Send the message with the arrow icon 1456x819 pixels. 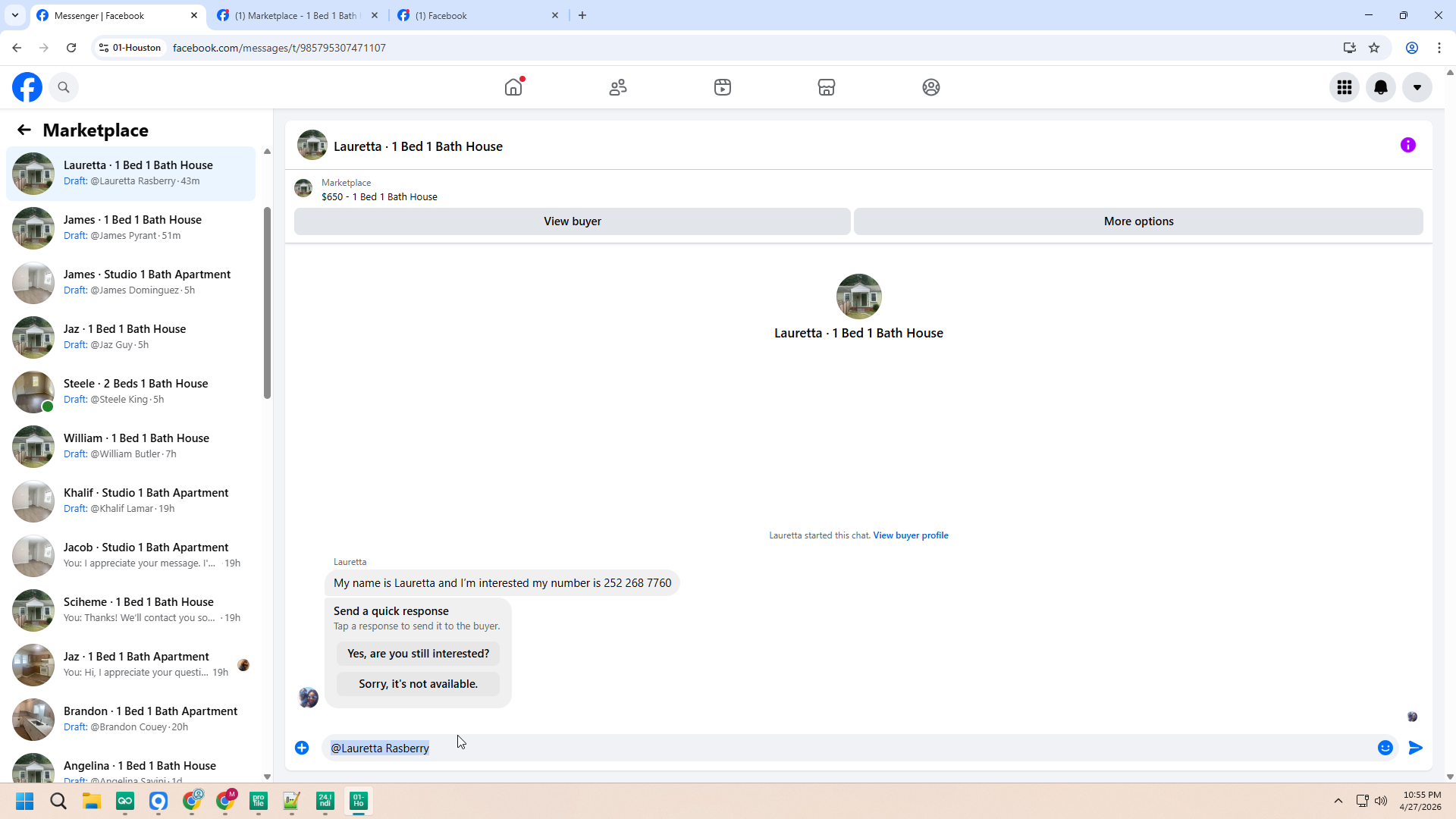1415,748
